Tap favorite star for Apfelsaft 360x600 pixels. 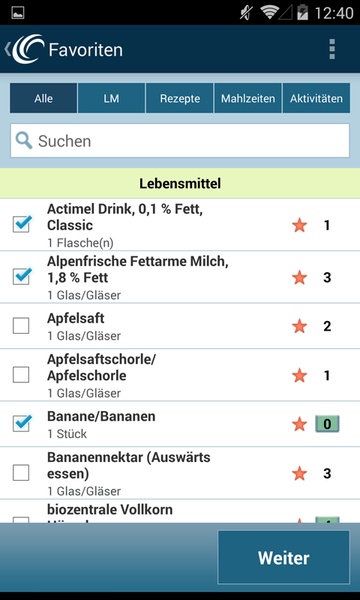pyautogui.click(x=300, y=326)
